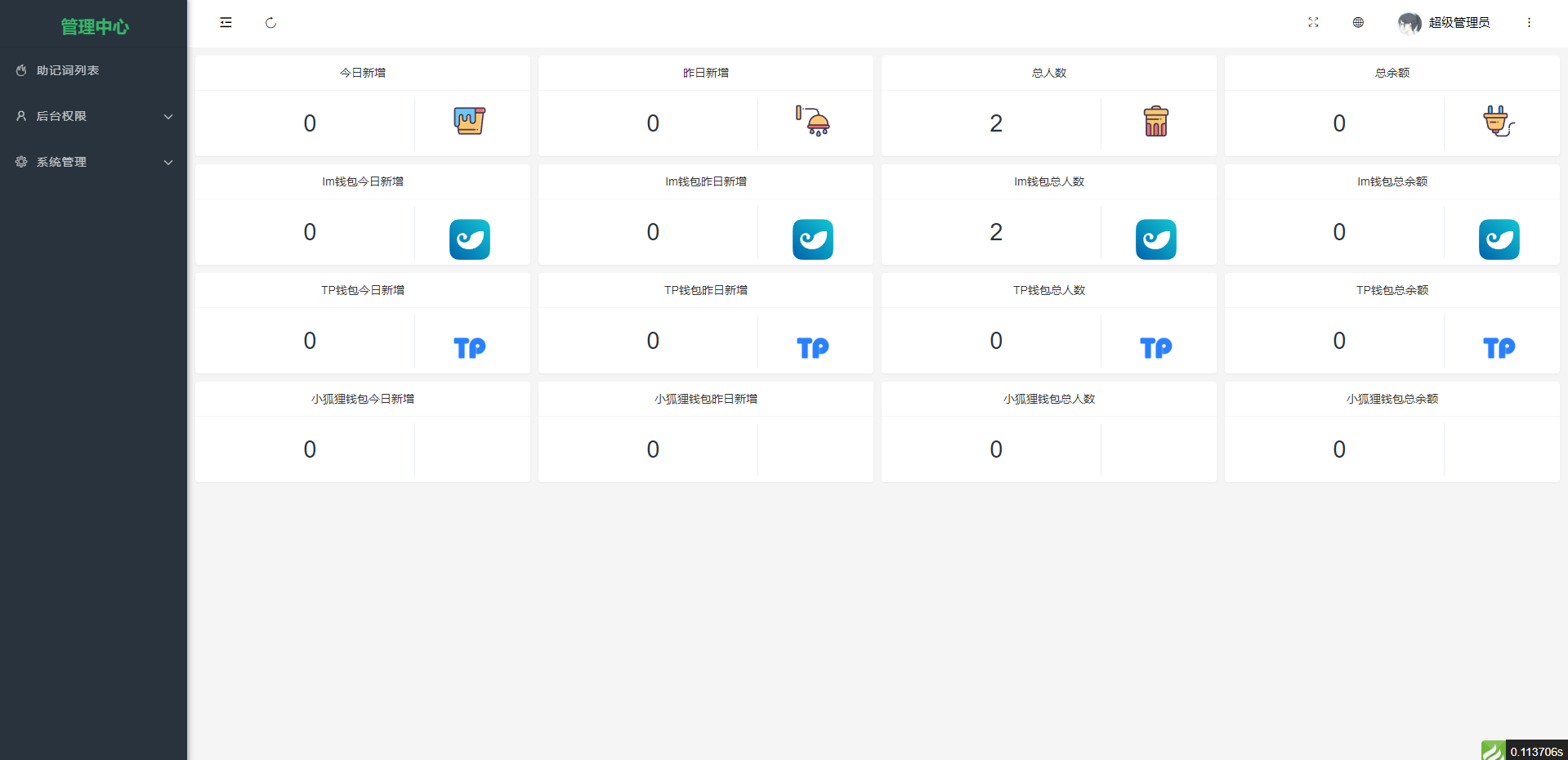Image resolution: width=1568 pixels, height=760 pixels.
Task: Click the Im钱包总人数 card title
Action: tap(1049, 181)
